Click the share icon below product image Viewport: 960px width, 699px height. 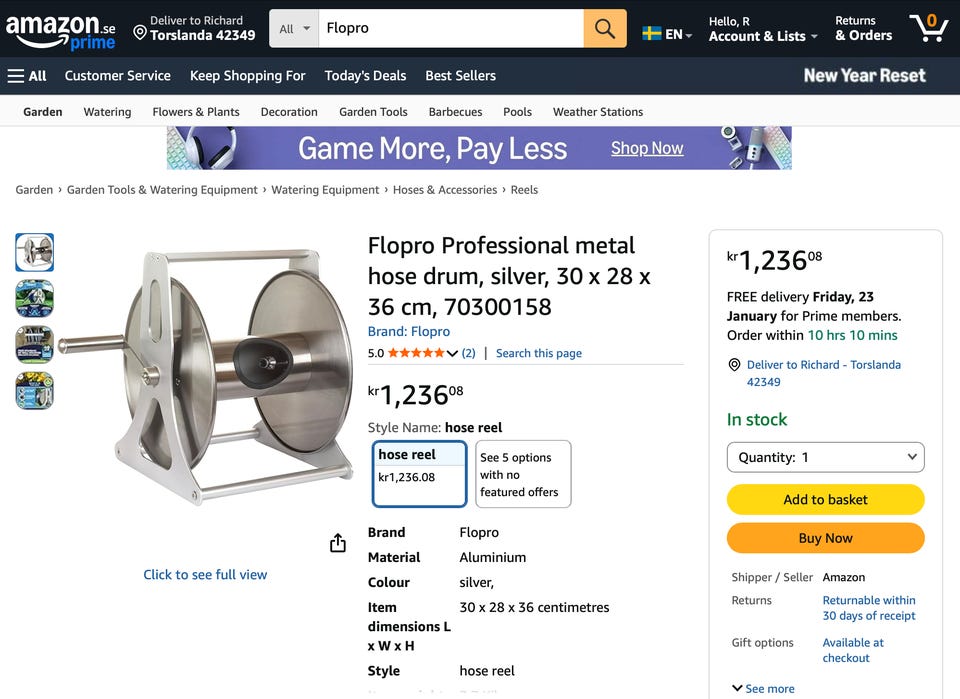[x=338, y=543]
